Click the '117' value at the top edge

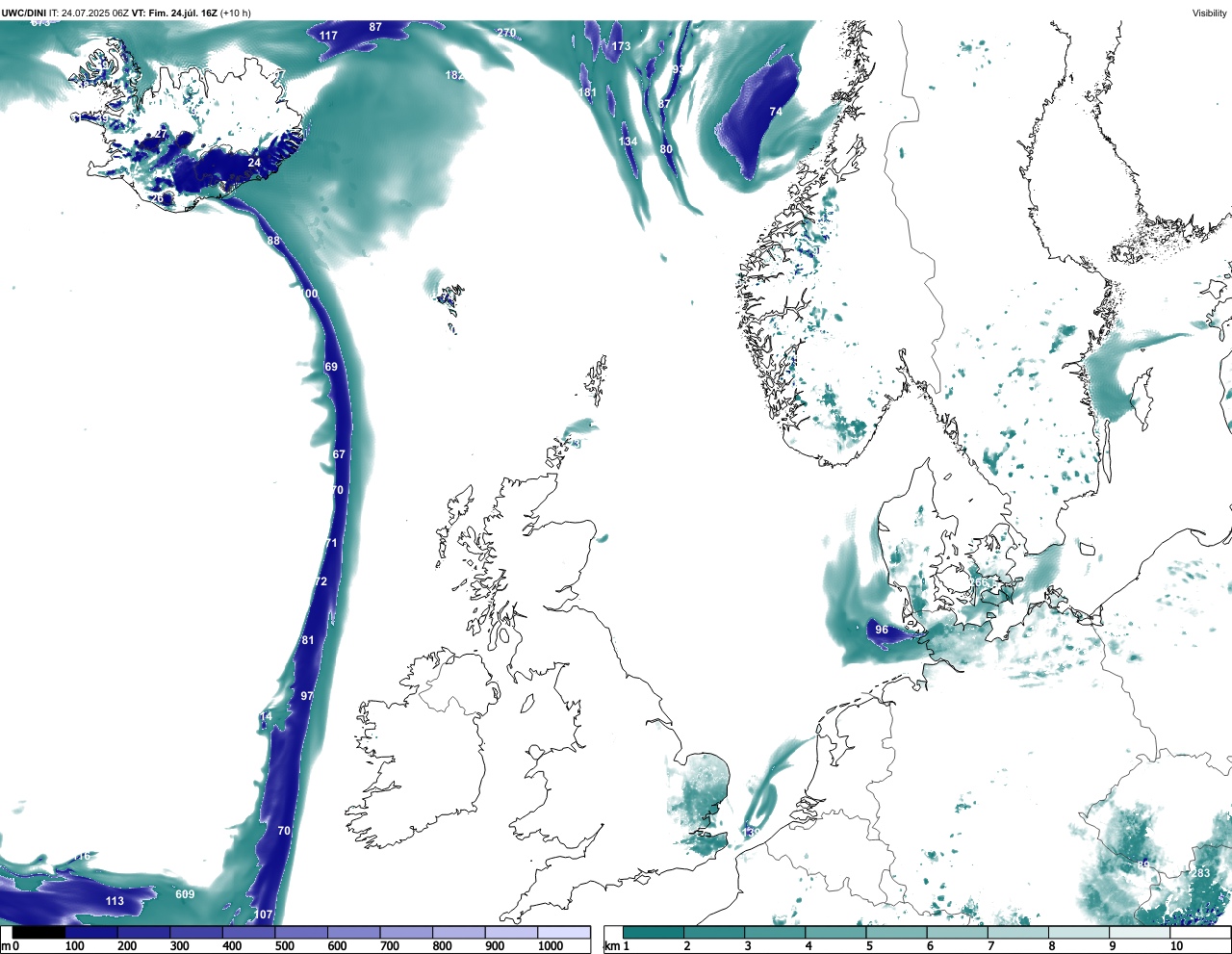328,36
